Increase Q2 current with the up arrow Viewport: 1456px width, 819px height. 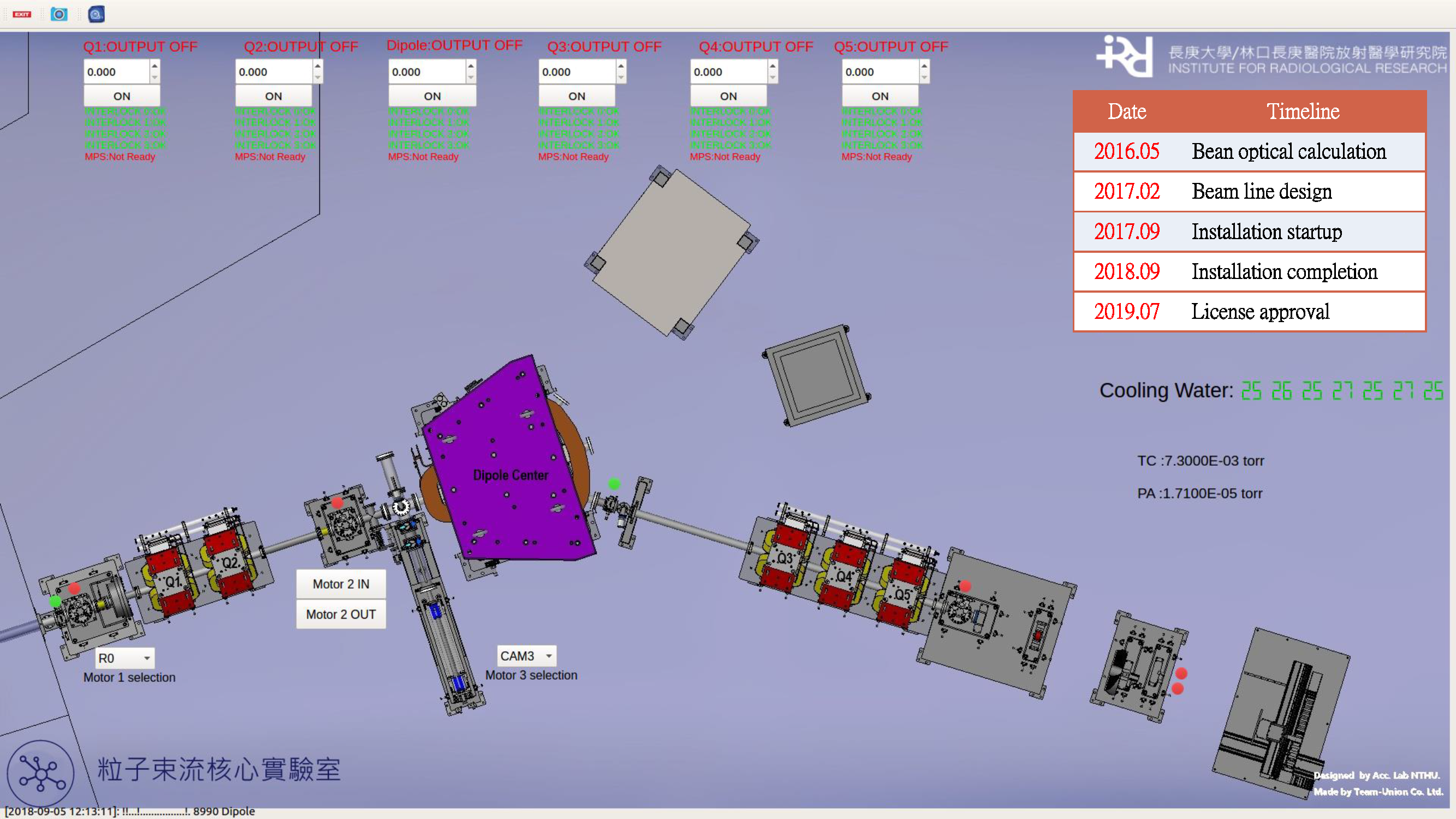[318, 66]
